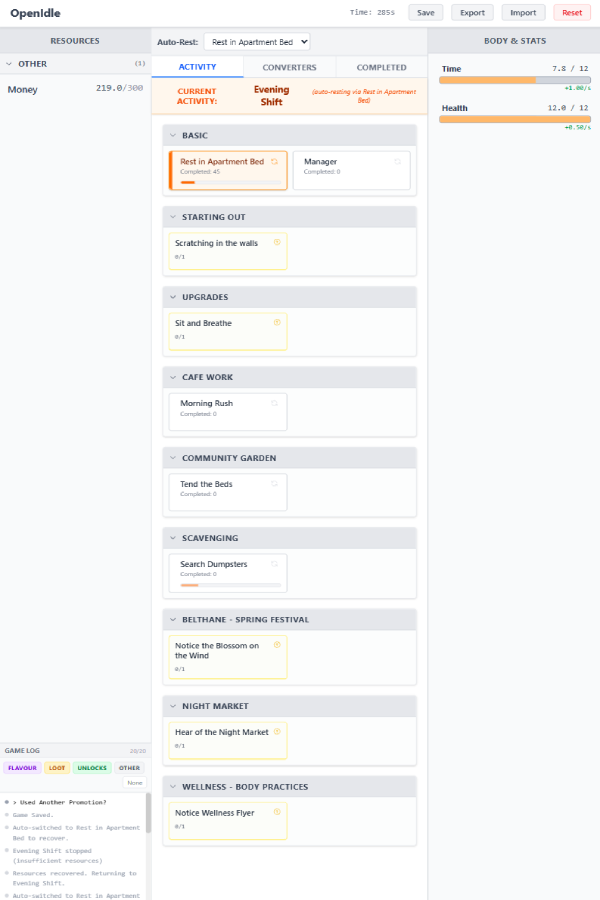600x900 pixels.
Task: Click star icon on Hear of the Night Market
Action: coord(277,731)
